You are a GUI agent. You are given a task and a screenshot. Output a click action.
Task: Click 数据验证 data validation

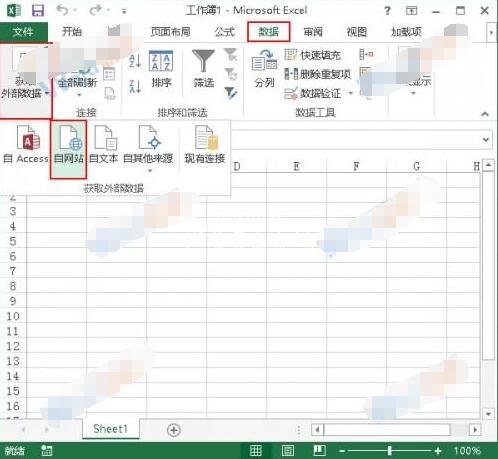click(313, 93)
